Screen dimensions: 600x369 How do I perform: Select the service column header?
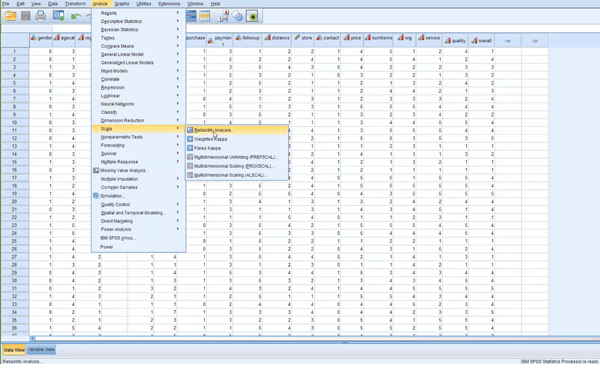click(x=429, y=40)
